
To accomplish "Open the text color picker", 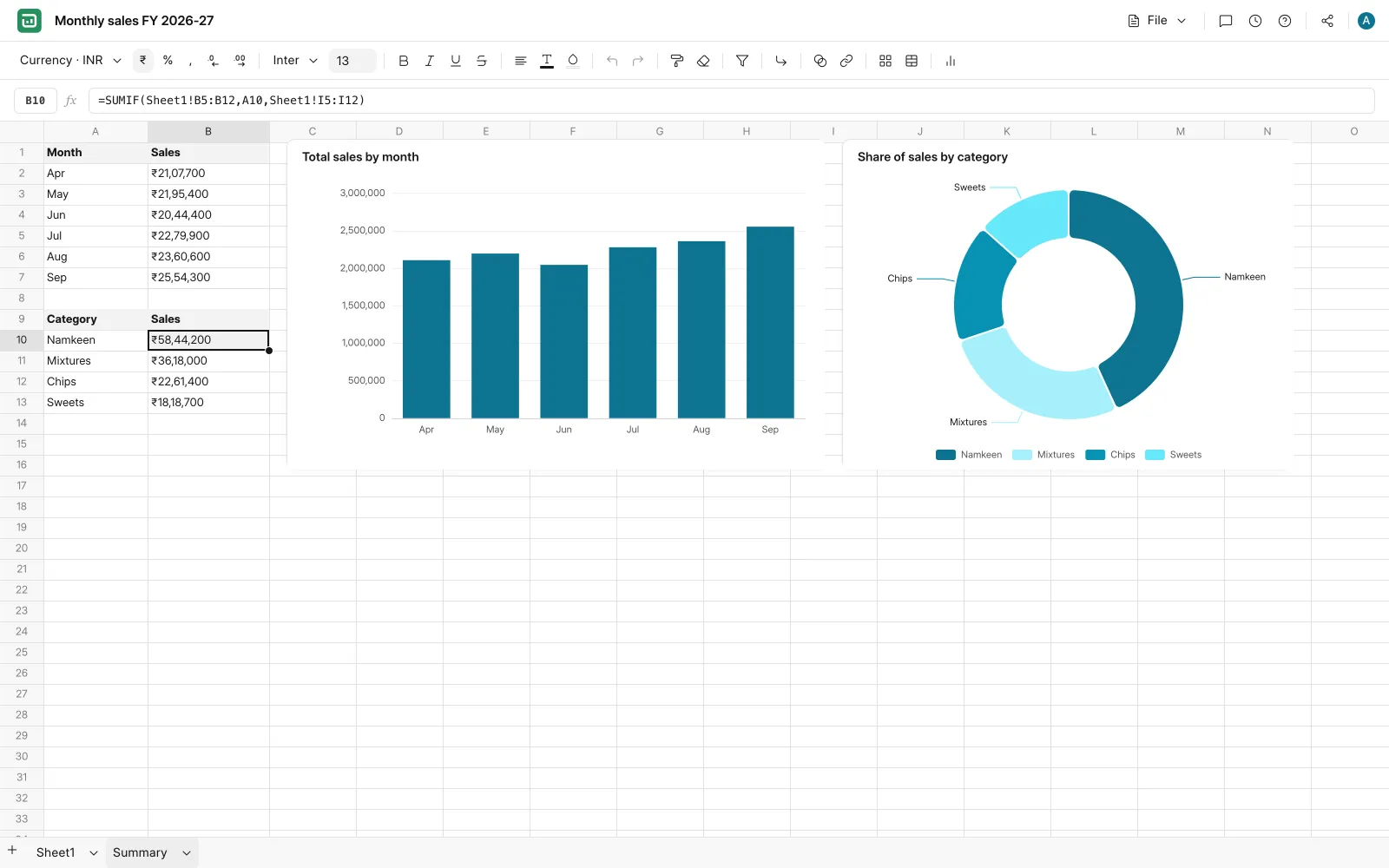I will pyautogui.click(x=547, y=61).
